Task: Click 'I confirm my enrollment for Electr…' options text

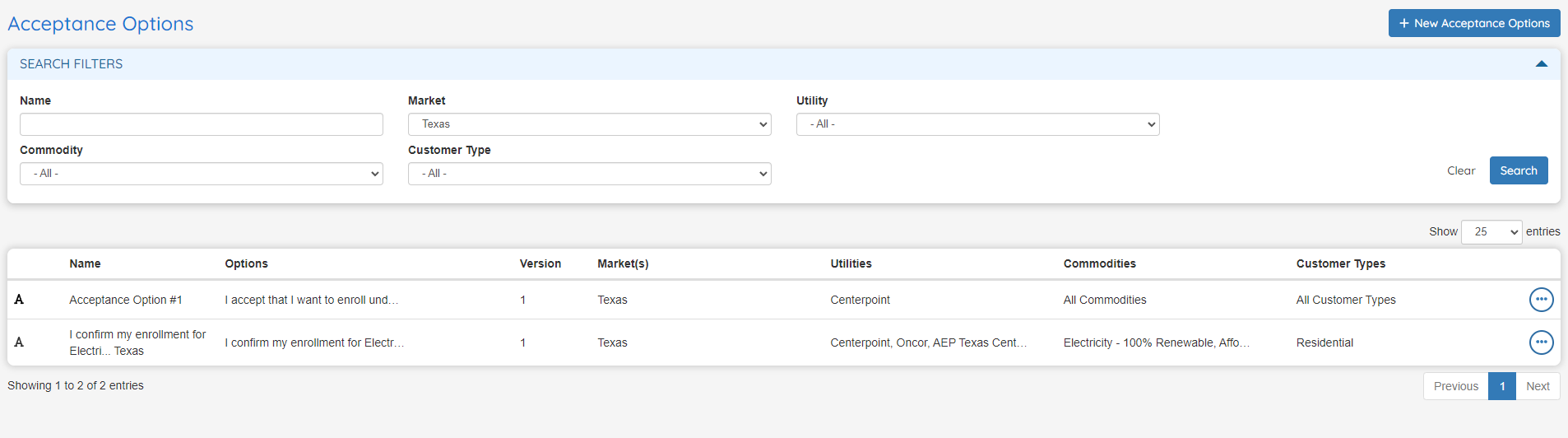Action: pos(314,342)
